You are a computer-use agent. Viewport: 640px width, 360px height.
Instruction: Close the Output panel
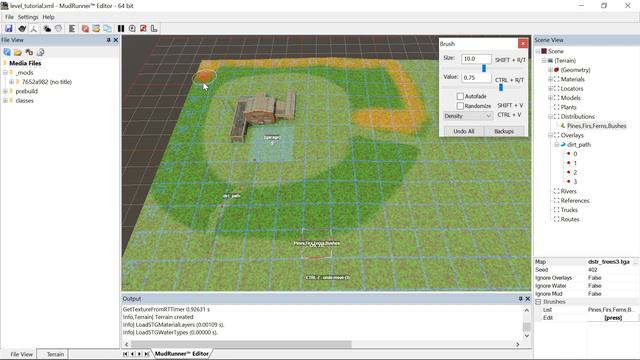click(527, 299)
